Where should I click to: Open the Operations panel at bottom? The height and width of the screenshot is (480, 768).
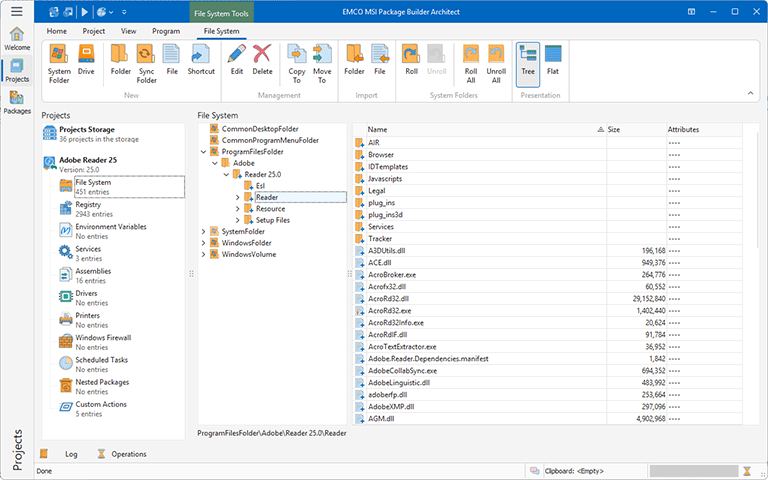click(x=128, y=454)
